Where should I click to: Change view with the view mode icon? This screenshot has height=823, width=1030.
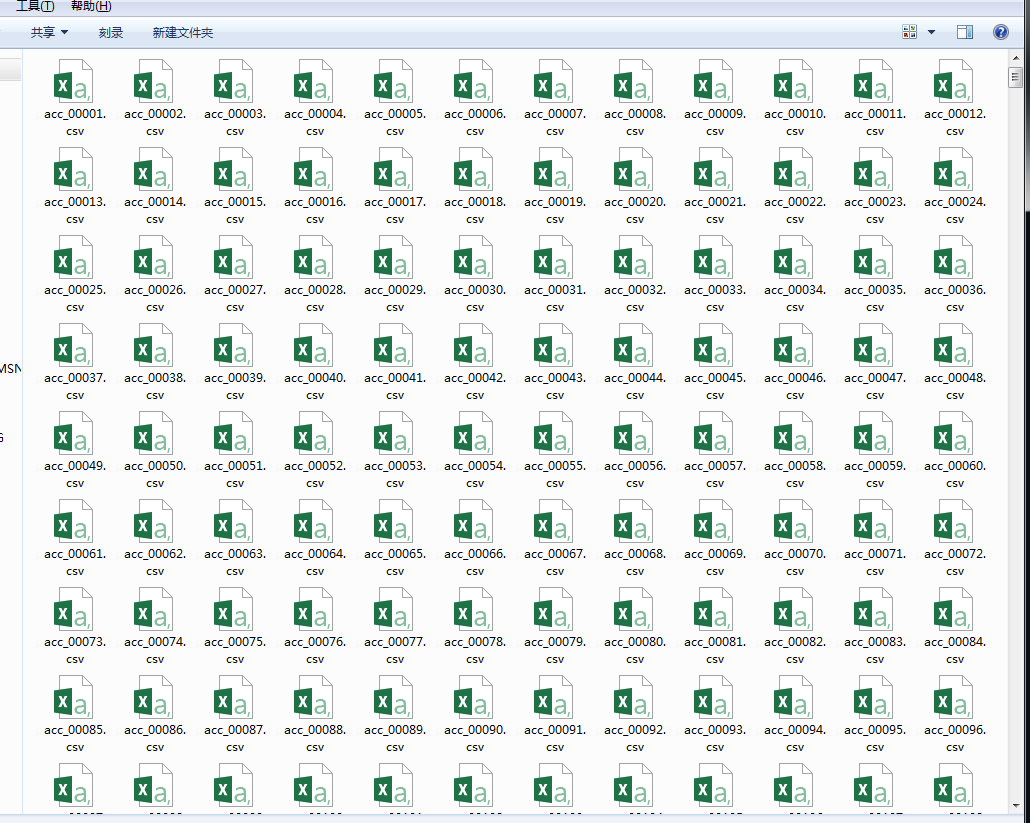(x=910, y=32)
